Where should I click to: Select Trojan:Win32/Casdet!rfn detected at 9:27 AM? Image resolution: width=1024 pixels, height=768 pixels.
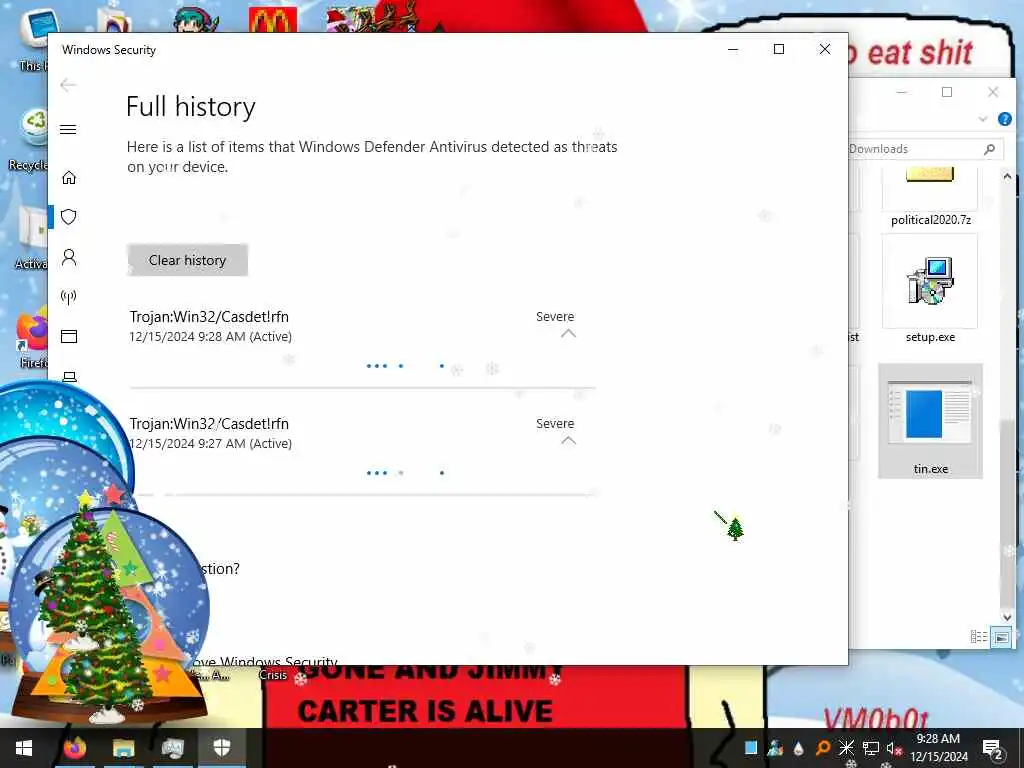click(x=209, y=424)
